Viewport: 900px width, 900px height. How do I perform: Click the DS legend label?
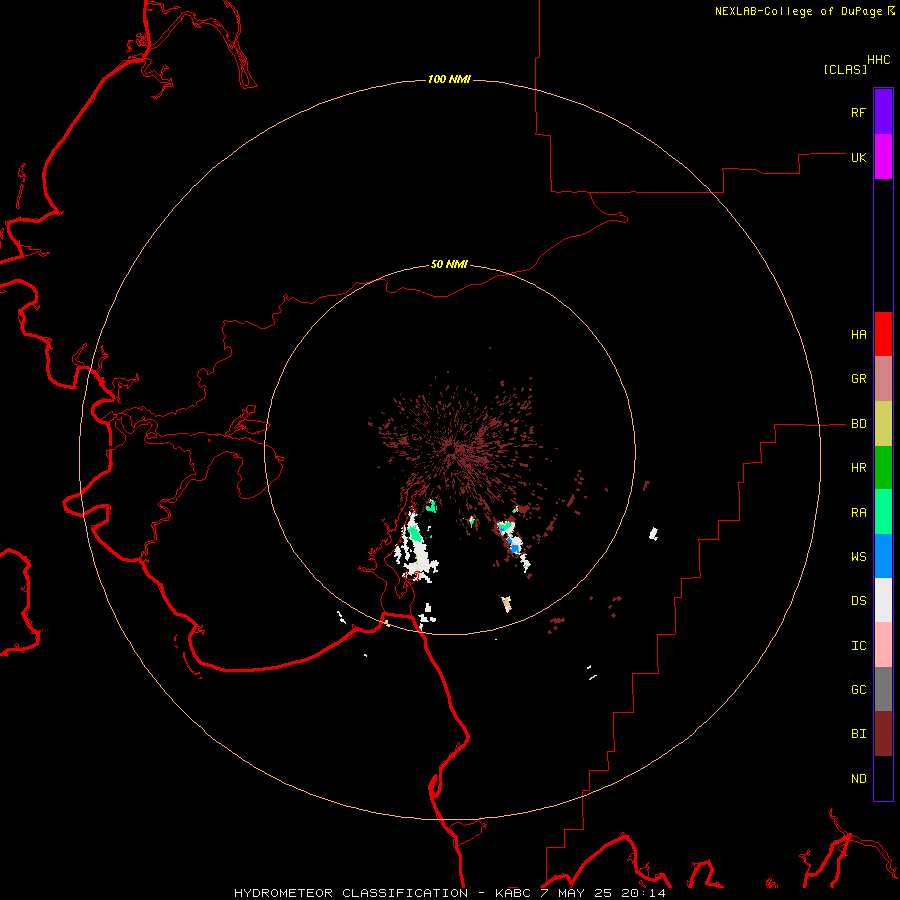tap(858, 601)
